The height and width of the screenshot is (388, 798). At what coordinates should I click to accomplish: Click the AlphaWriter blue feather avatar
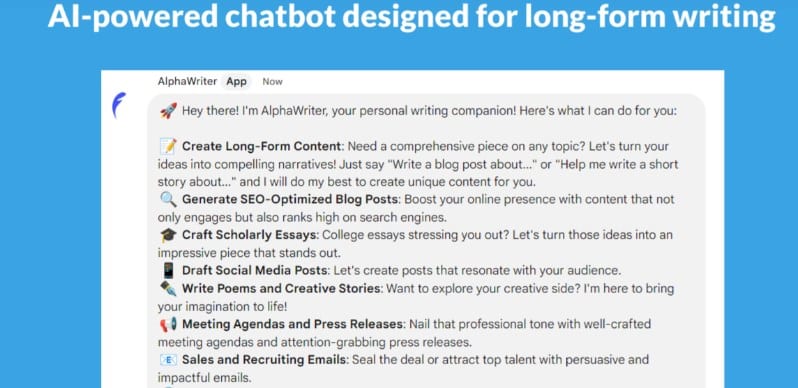[119, 105]
